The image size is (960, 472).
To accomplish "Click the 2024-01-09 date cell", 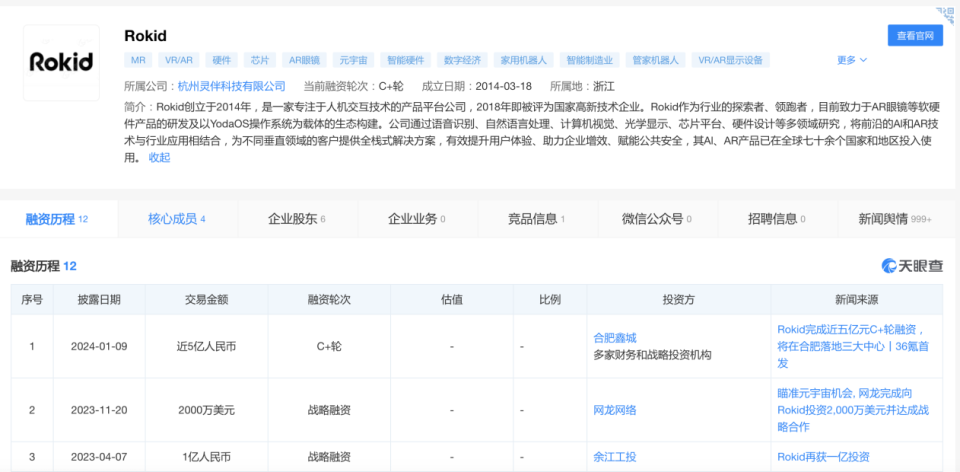I will 99,347.
